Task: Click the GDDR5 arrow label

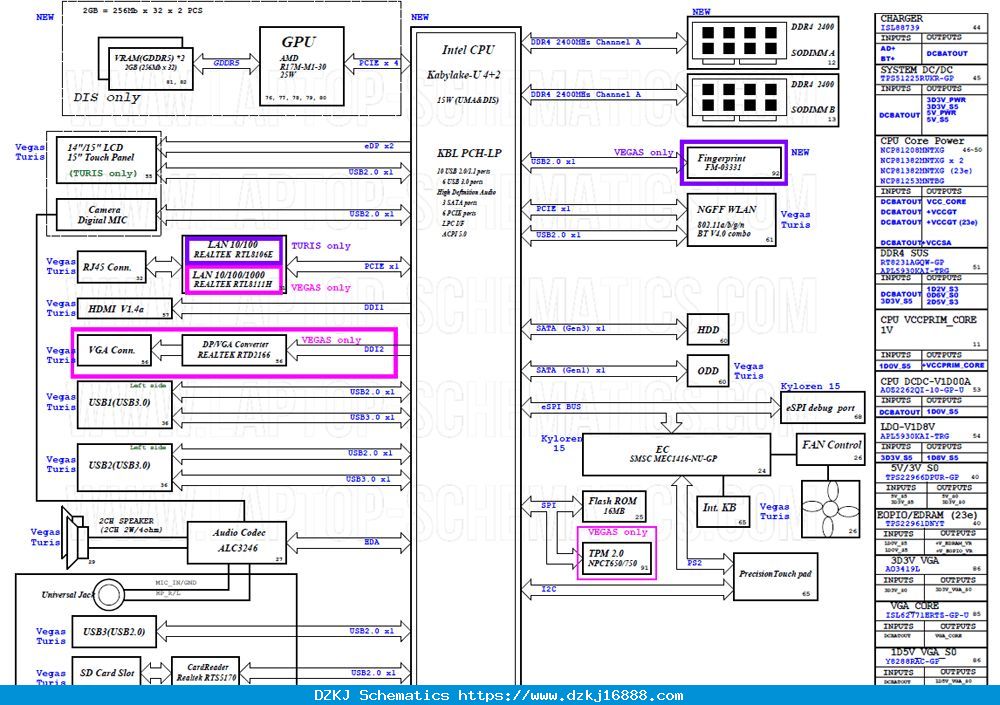Action: tap(226, 63)
